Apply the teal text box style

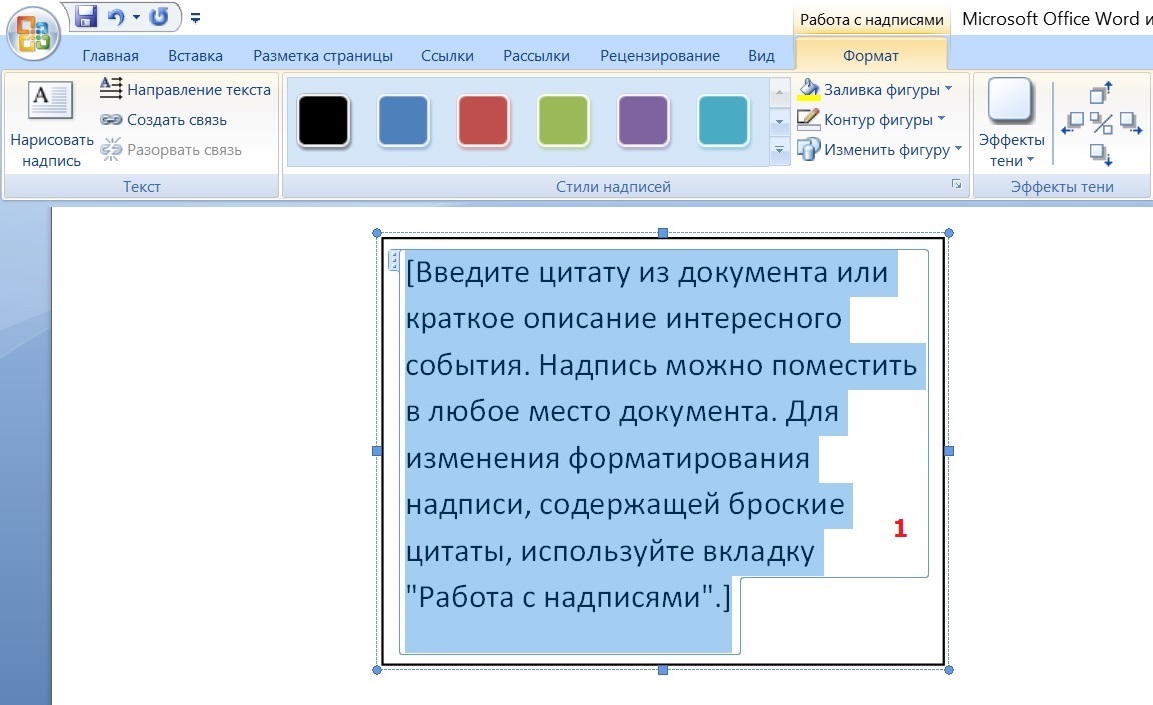tap(723, 121)
